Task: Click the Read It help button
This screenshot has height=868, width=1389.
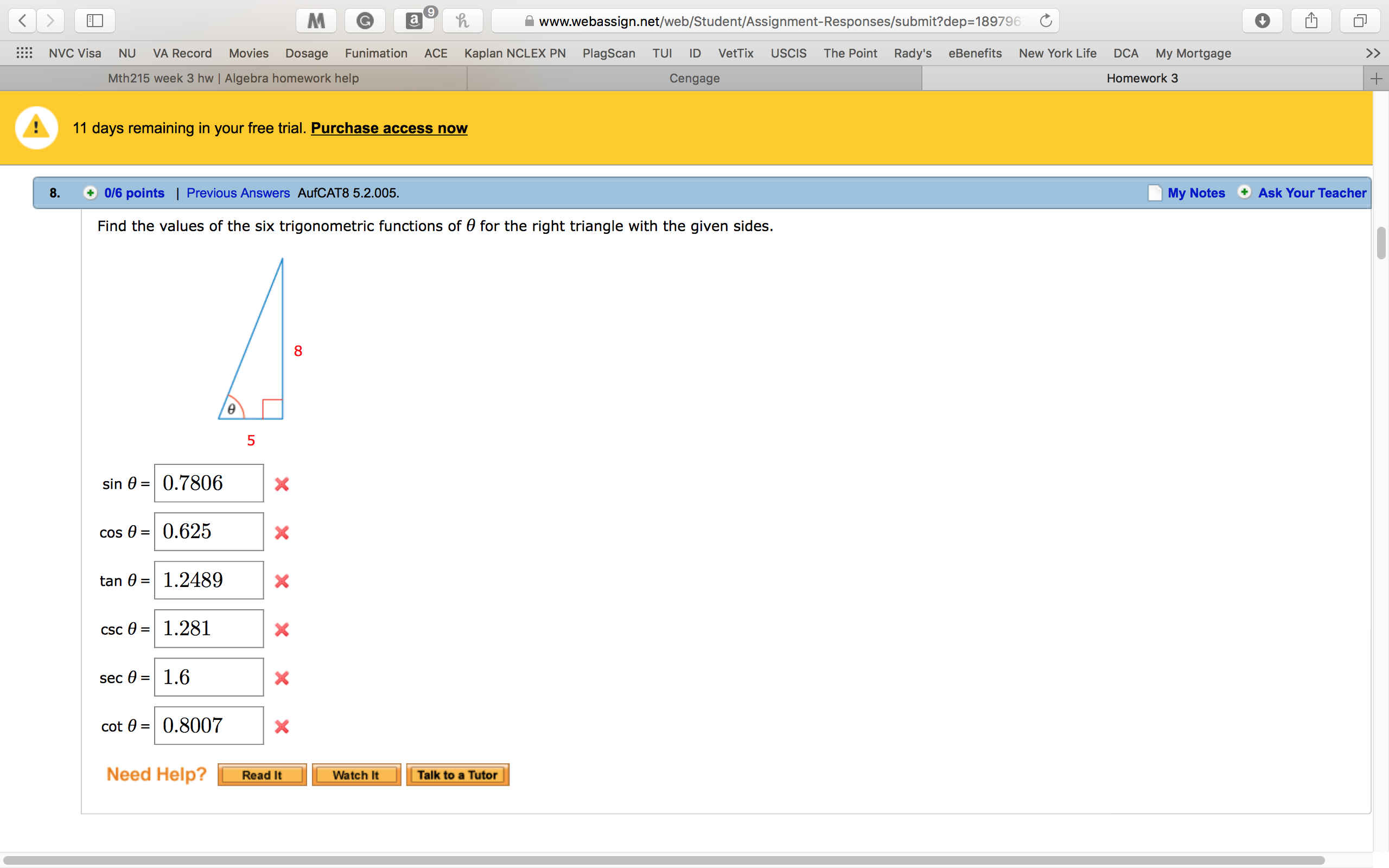Action: 262,775
